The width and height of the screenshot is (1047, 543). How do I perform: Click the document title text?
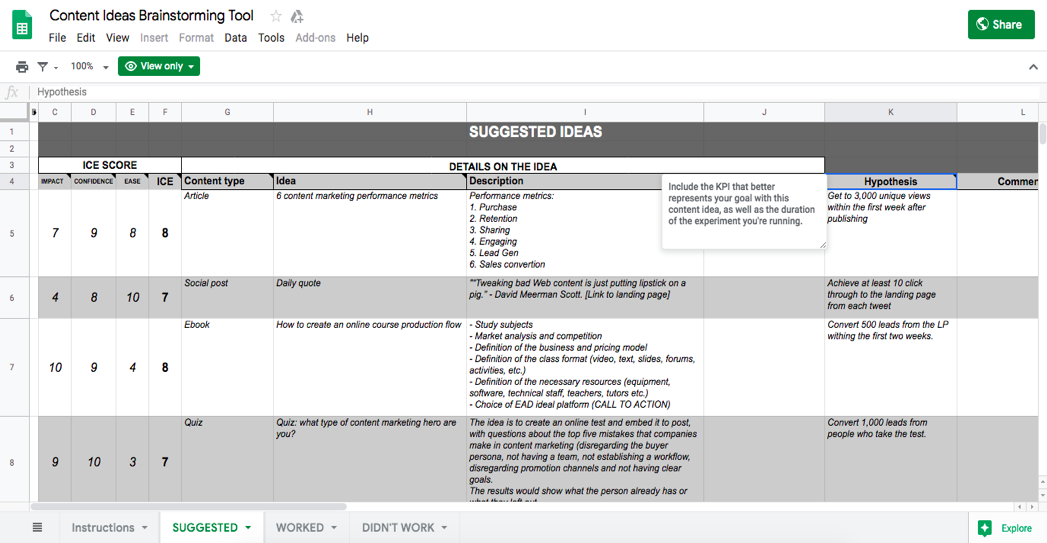tap(152, 15)
